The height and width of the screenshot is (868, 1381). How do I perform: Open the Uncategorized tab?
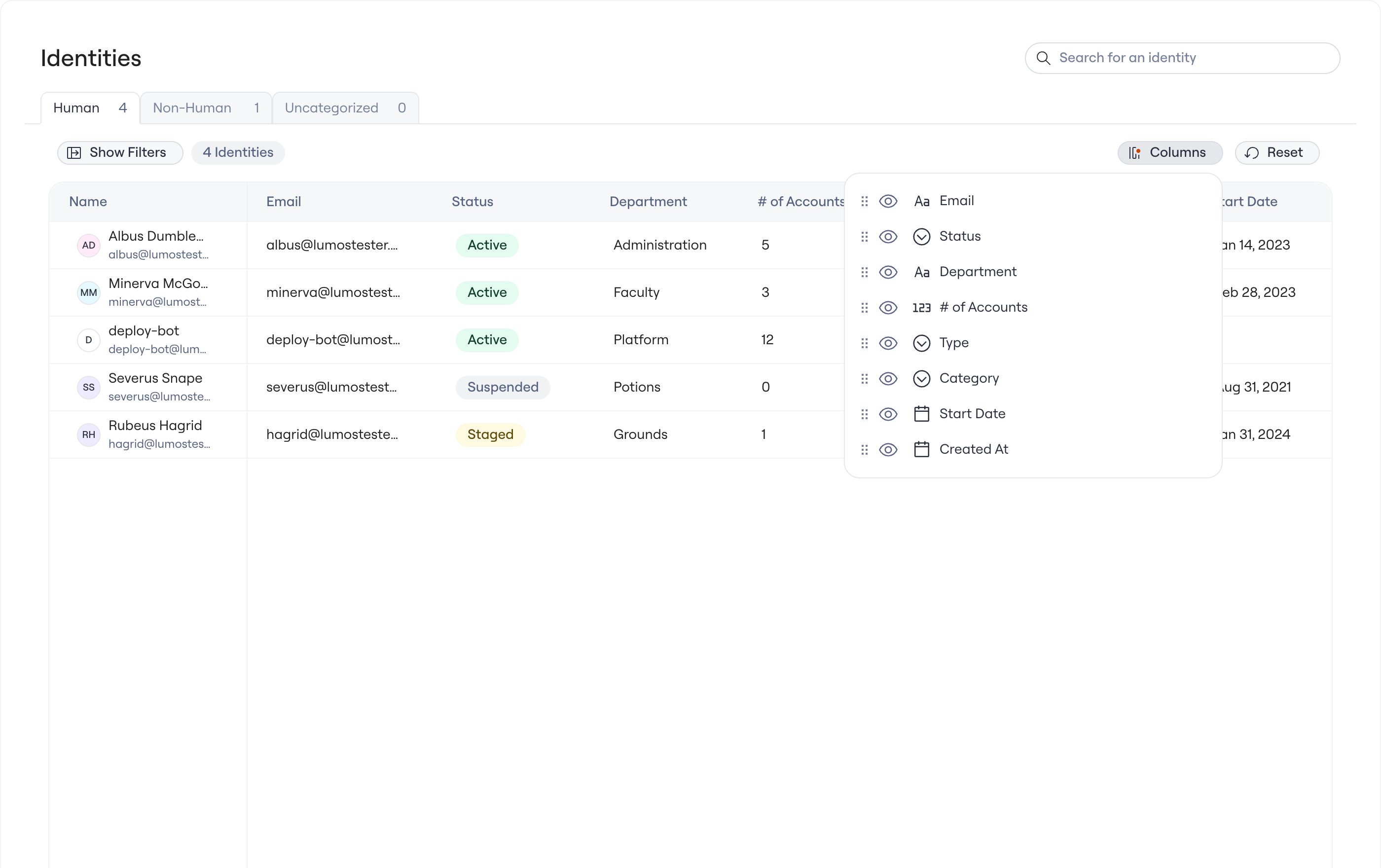click(345, 108)
